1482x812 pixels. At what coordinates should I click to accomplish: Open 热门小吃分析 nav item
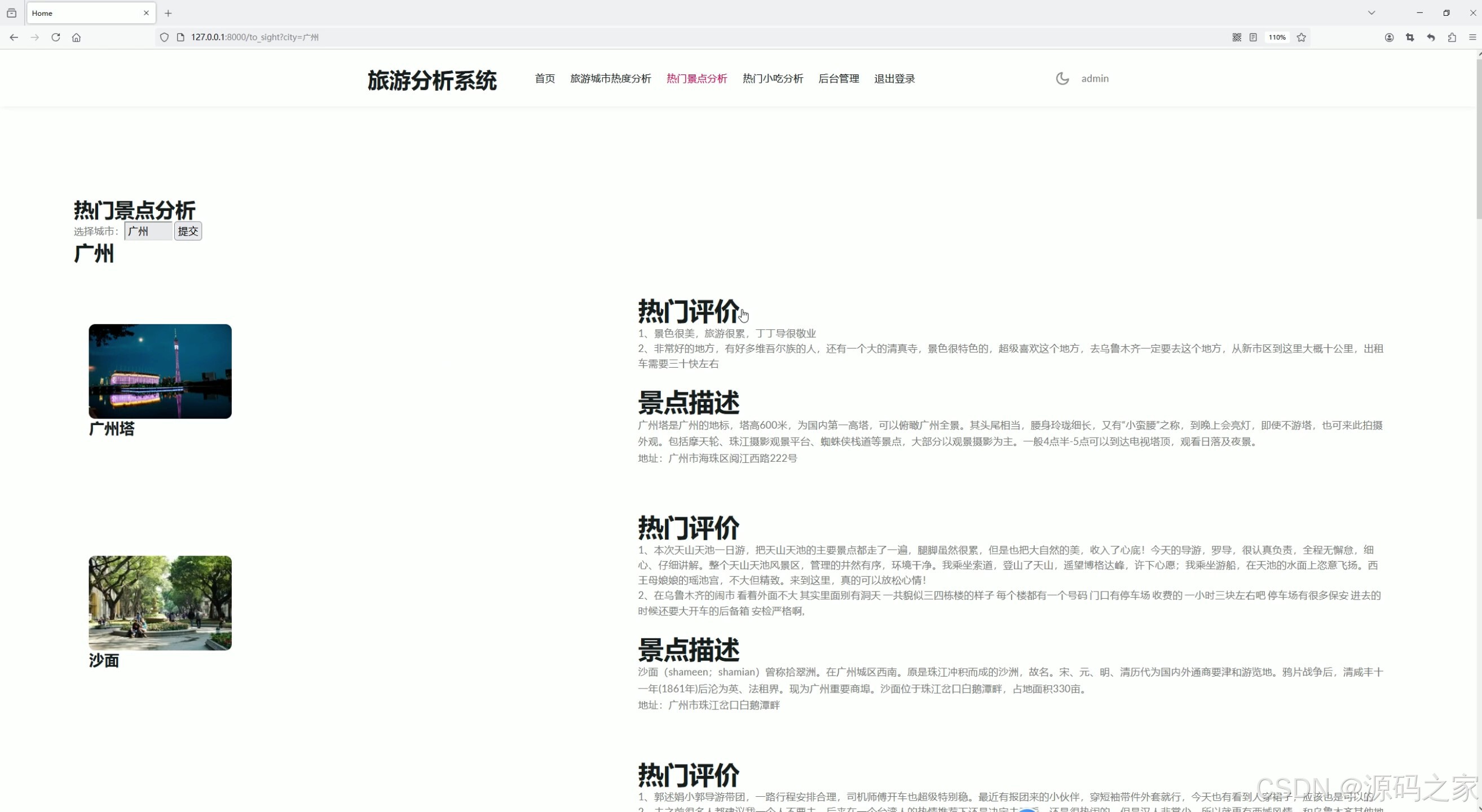click(x=773, y=79)
